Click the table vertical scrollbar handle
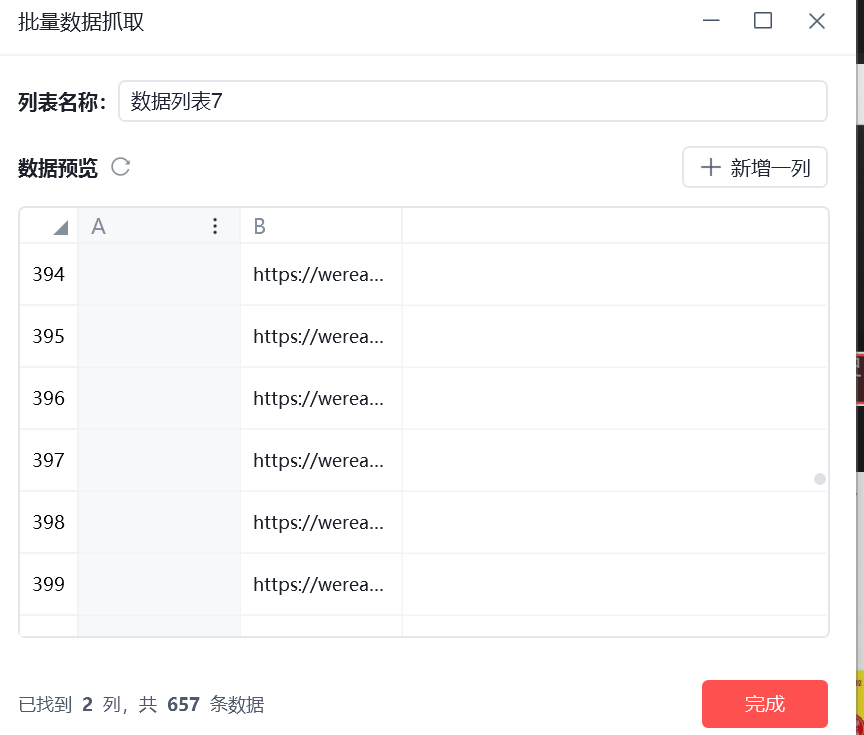The height and width of the screenshot is (735, 864). point(820,479)
